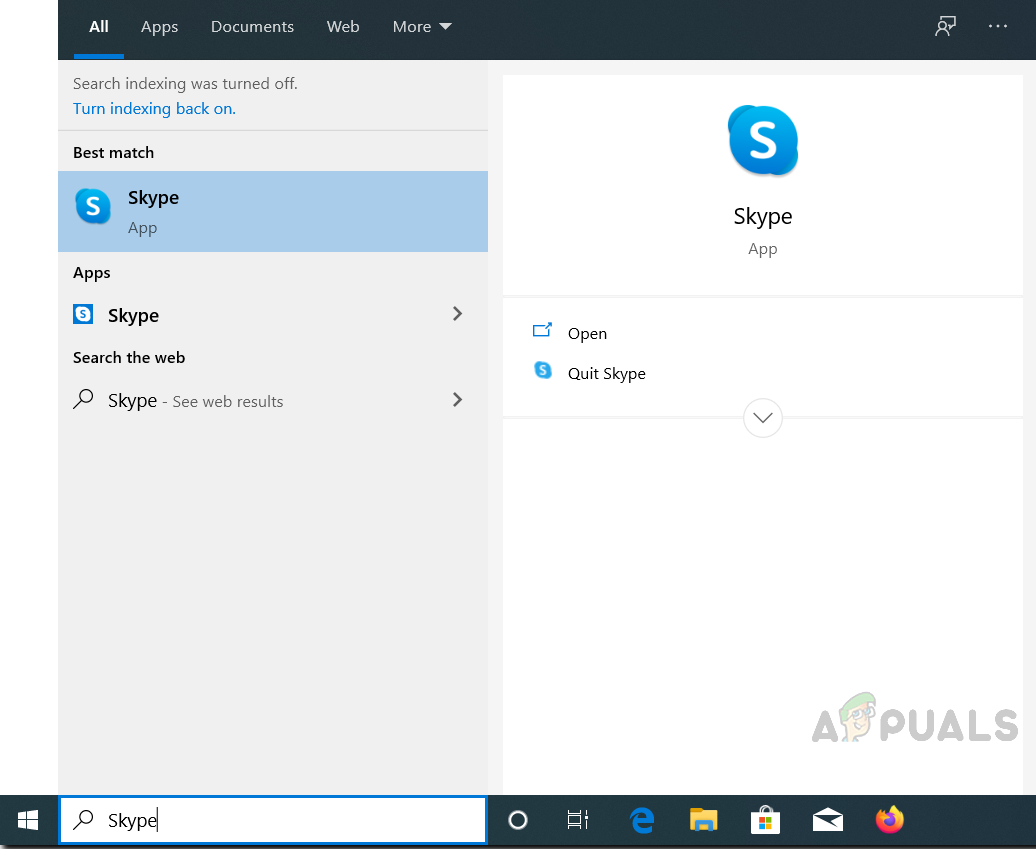Viewport: 1036px width, 849px height.
Task: Switch to the Apps tab
Action: [159, 27]
